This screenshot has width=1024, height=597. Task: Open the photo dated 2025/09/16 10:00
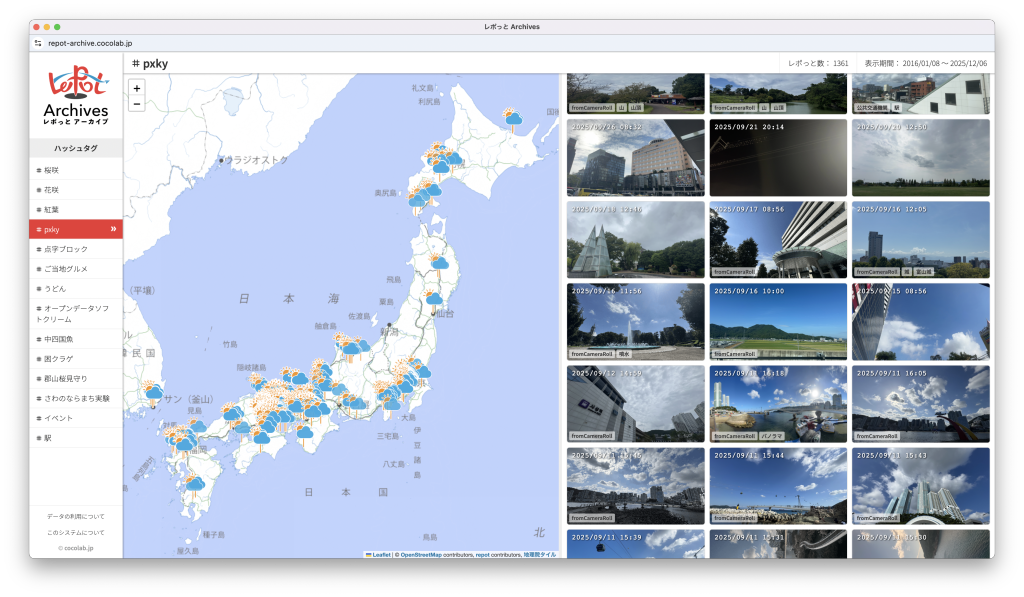pyautogui.click(x=778, y=320)
